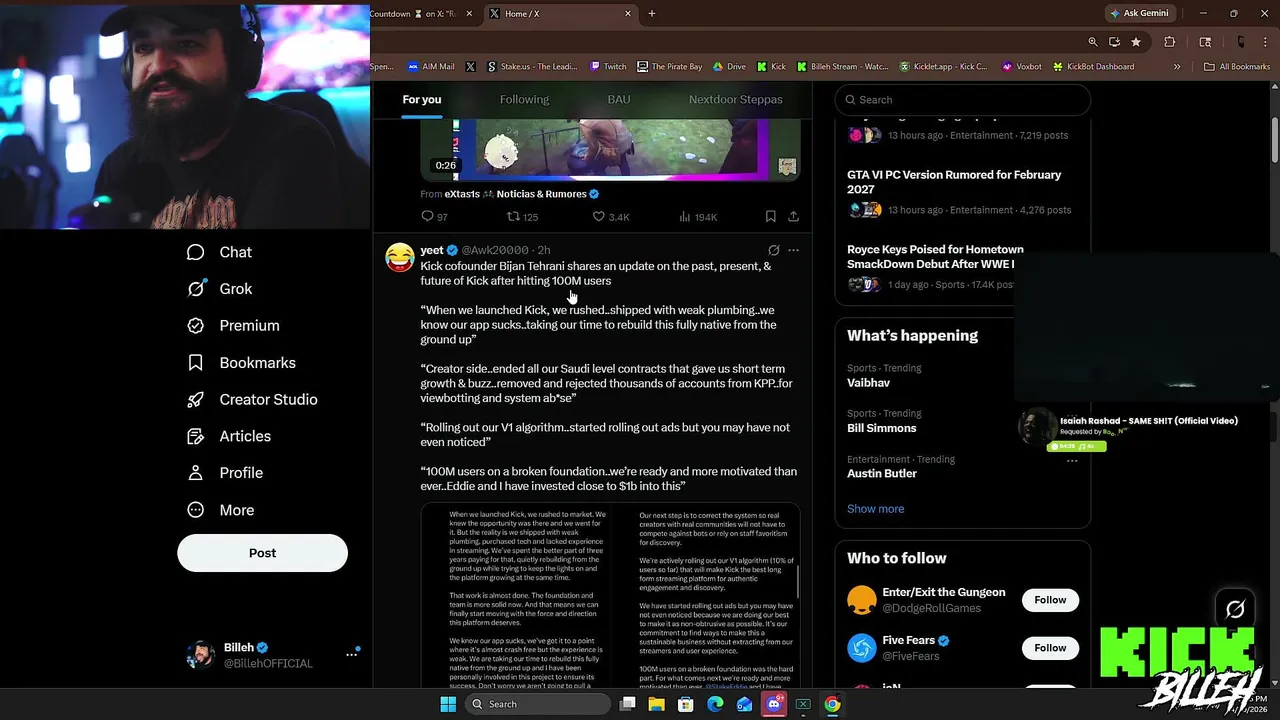
Task: Open the floating Grok button
Action: (1235, 609)
